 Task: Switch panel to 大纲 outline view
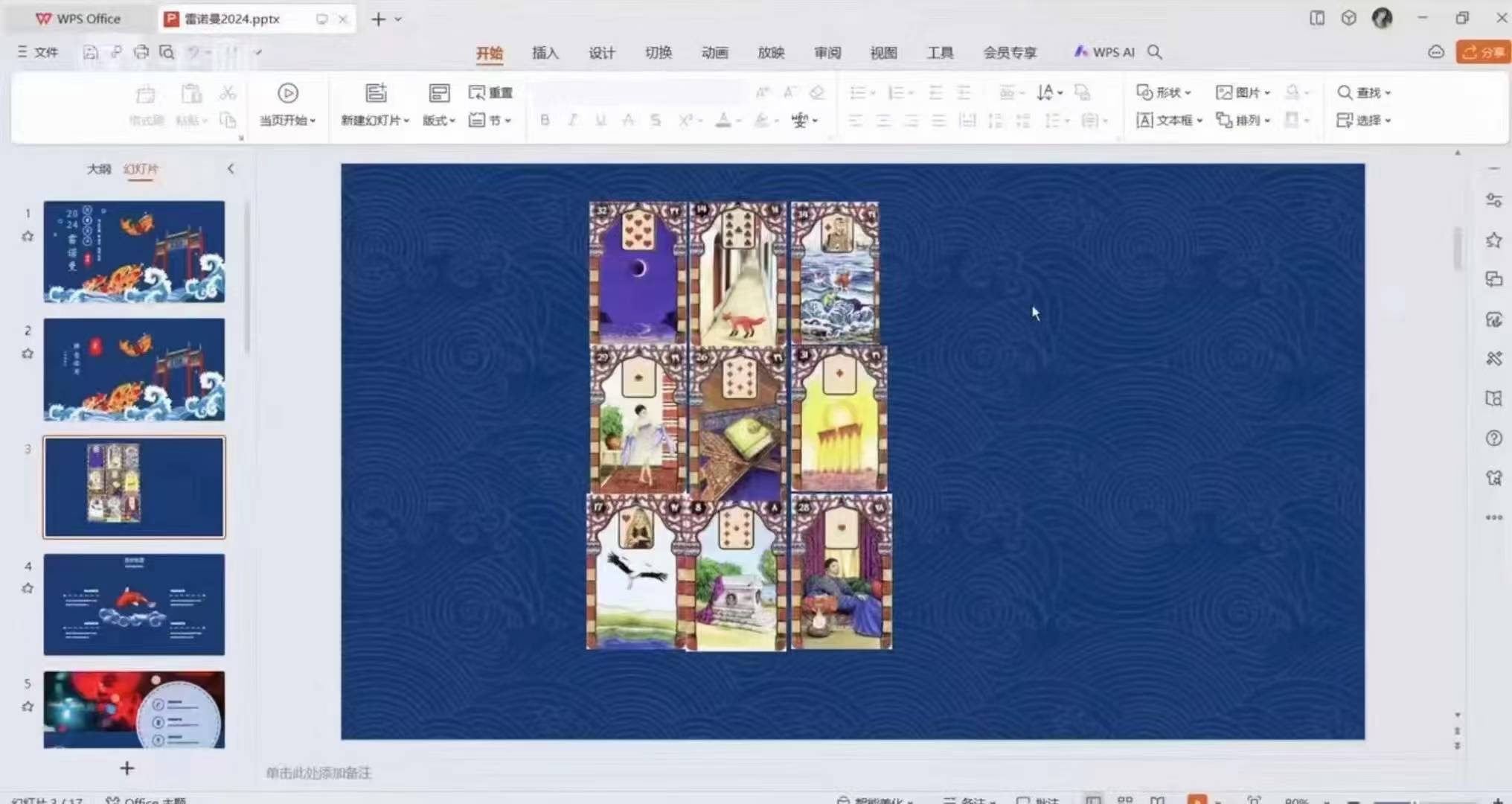(98, 169)
